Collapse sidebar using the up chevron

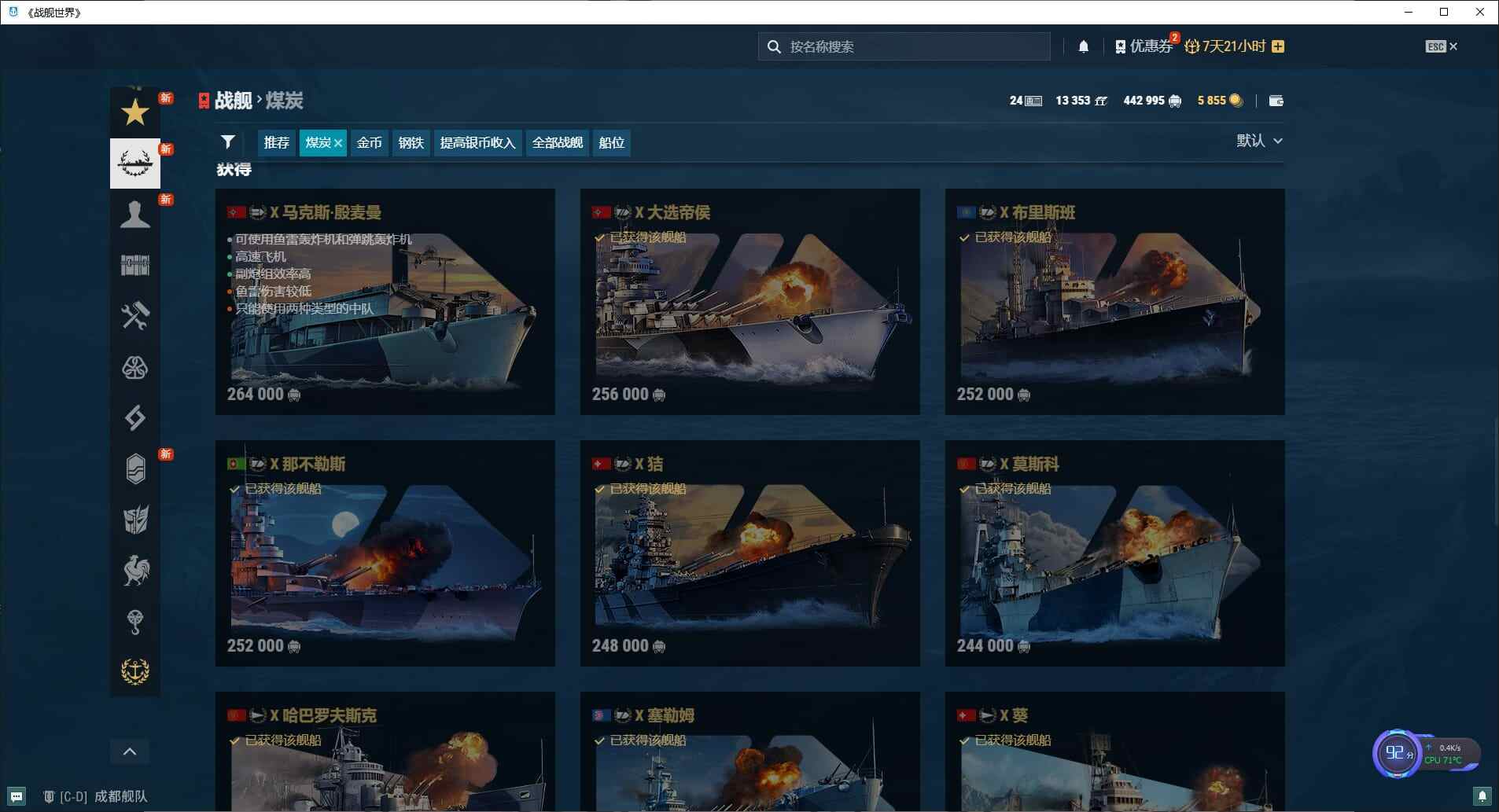point(130,751)
